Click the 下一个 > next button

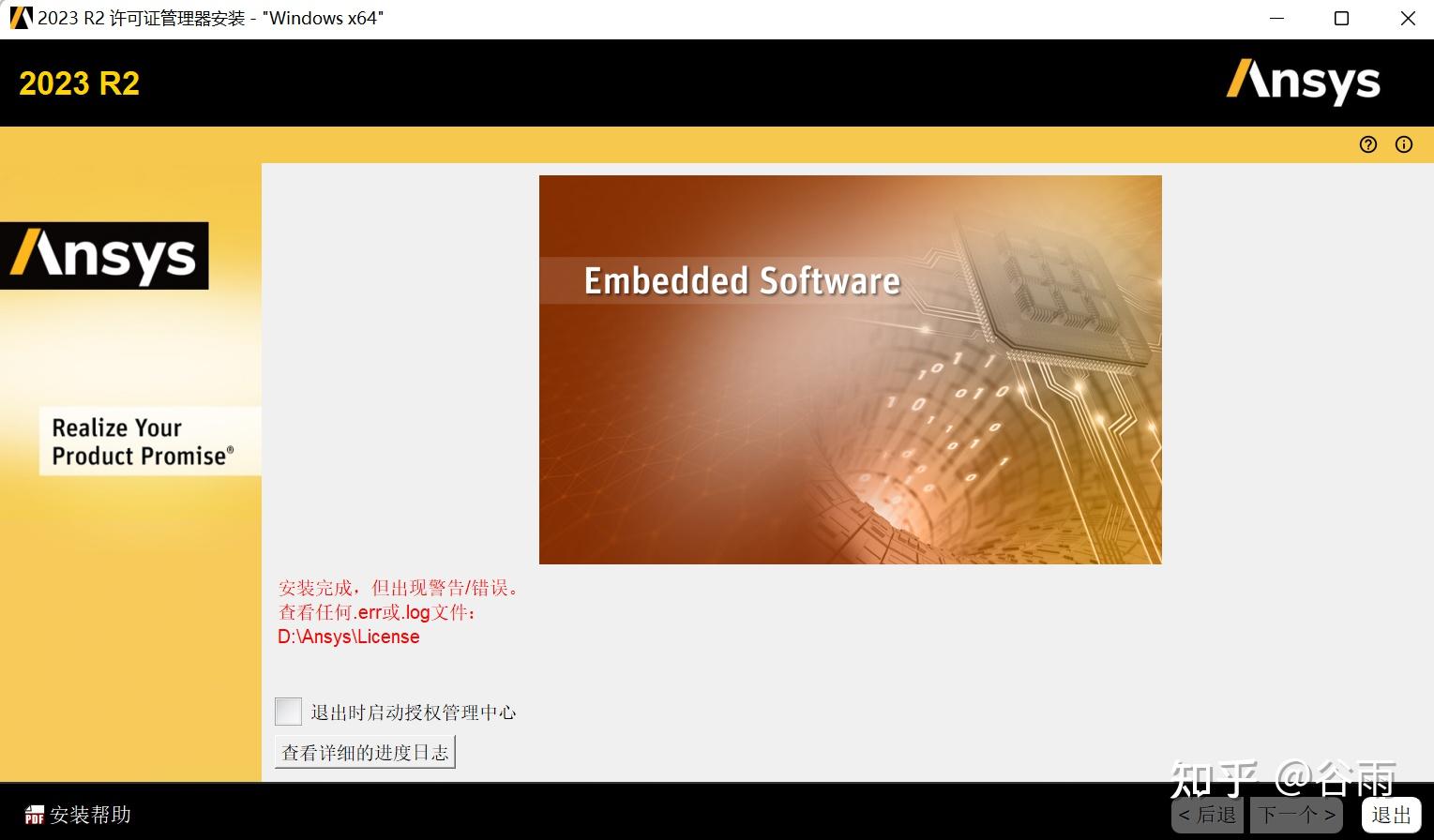(1294, 814)
